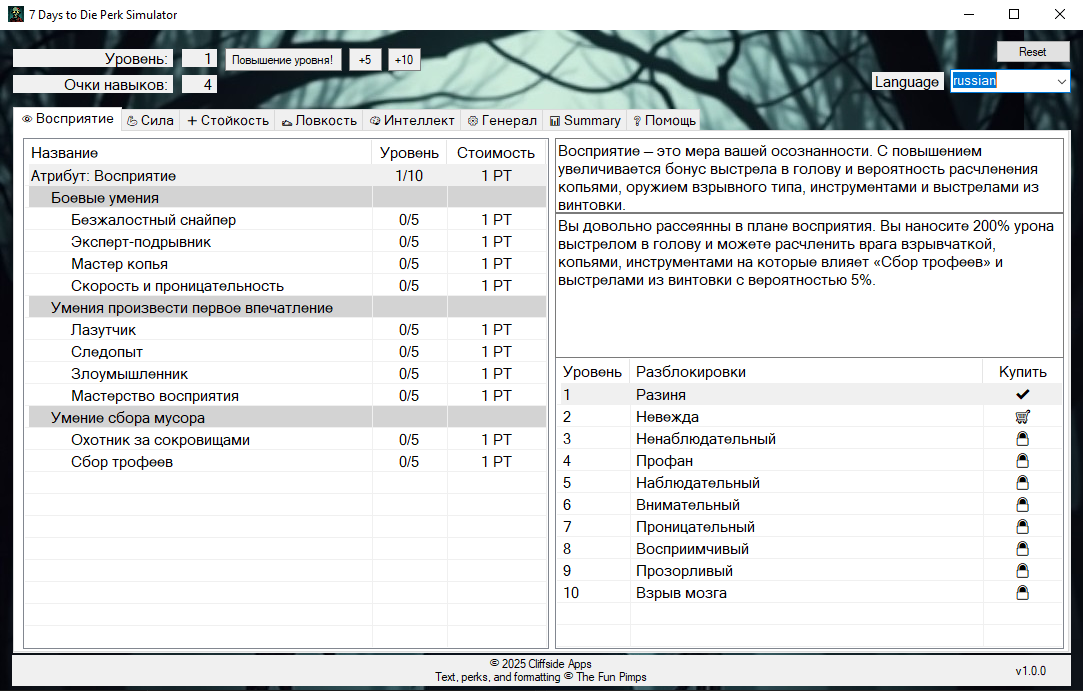The width and height of the screenshot is (1083, 691).
Task: Switch to the Сила tab
Action: pos(151,120)
